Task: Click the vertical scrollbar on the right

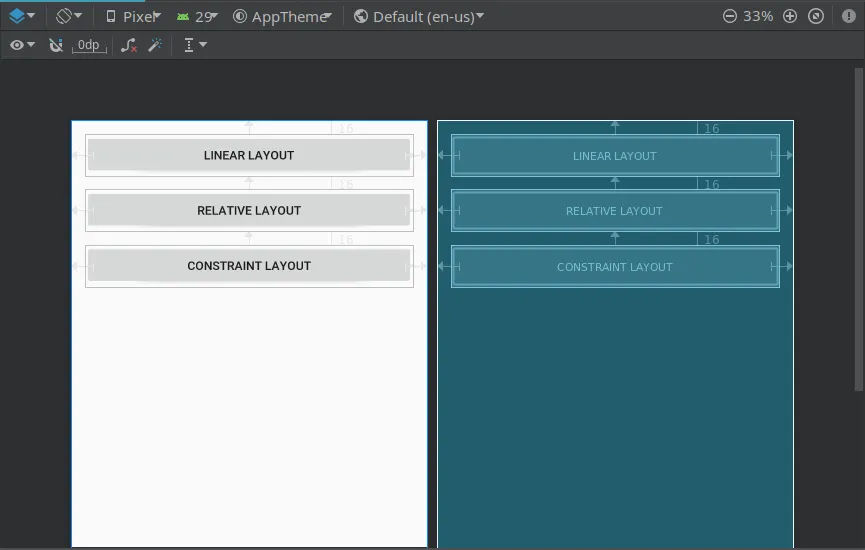Action: 858,229
